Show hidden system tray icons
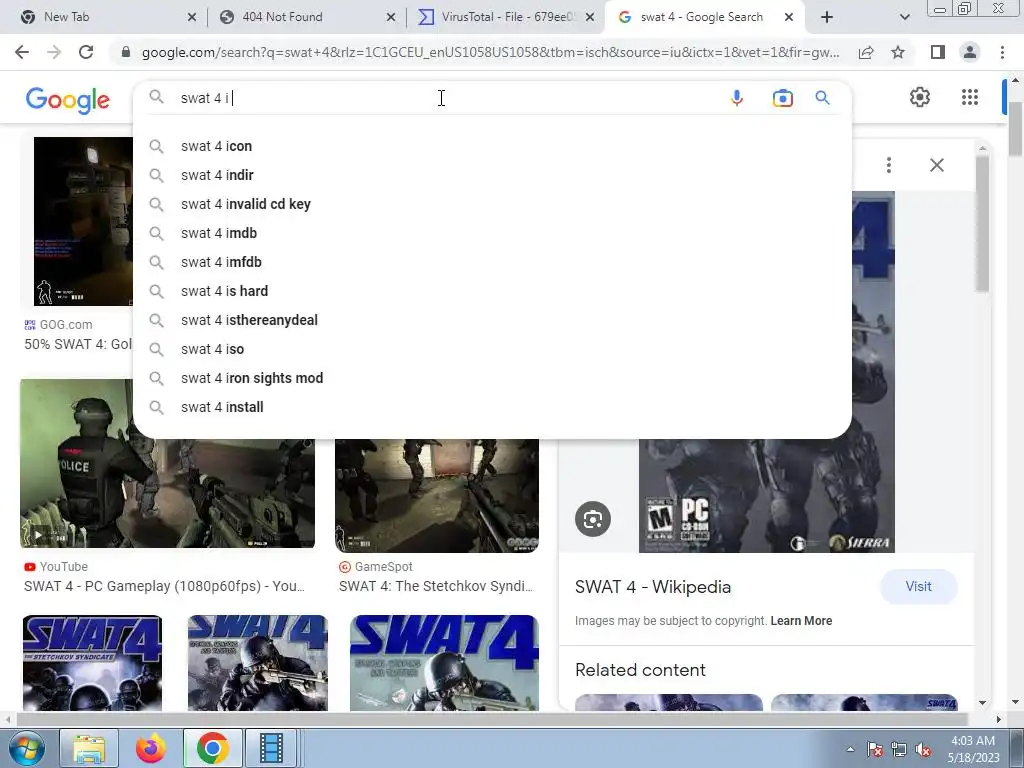Screen dimensions: 1024x768 coord(850,749)
